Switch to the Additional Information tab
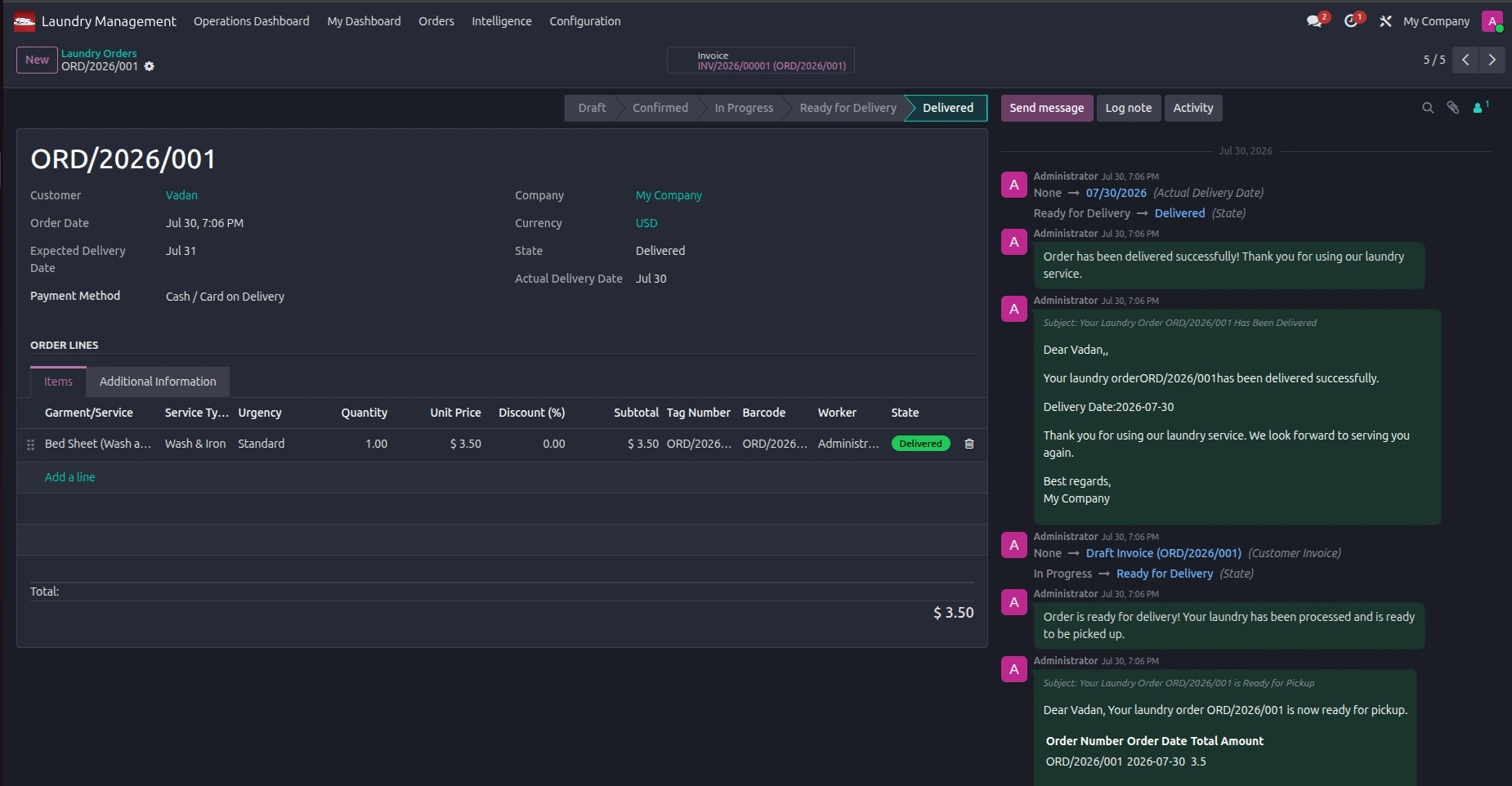1512x786 pixels. (x=158, y=382)
